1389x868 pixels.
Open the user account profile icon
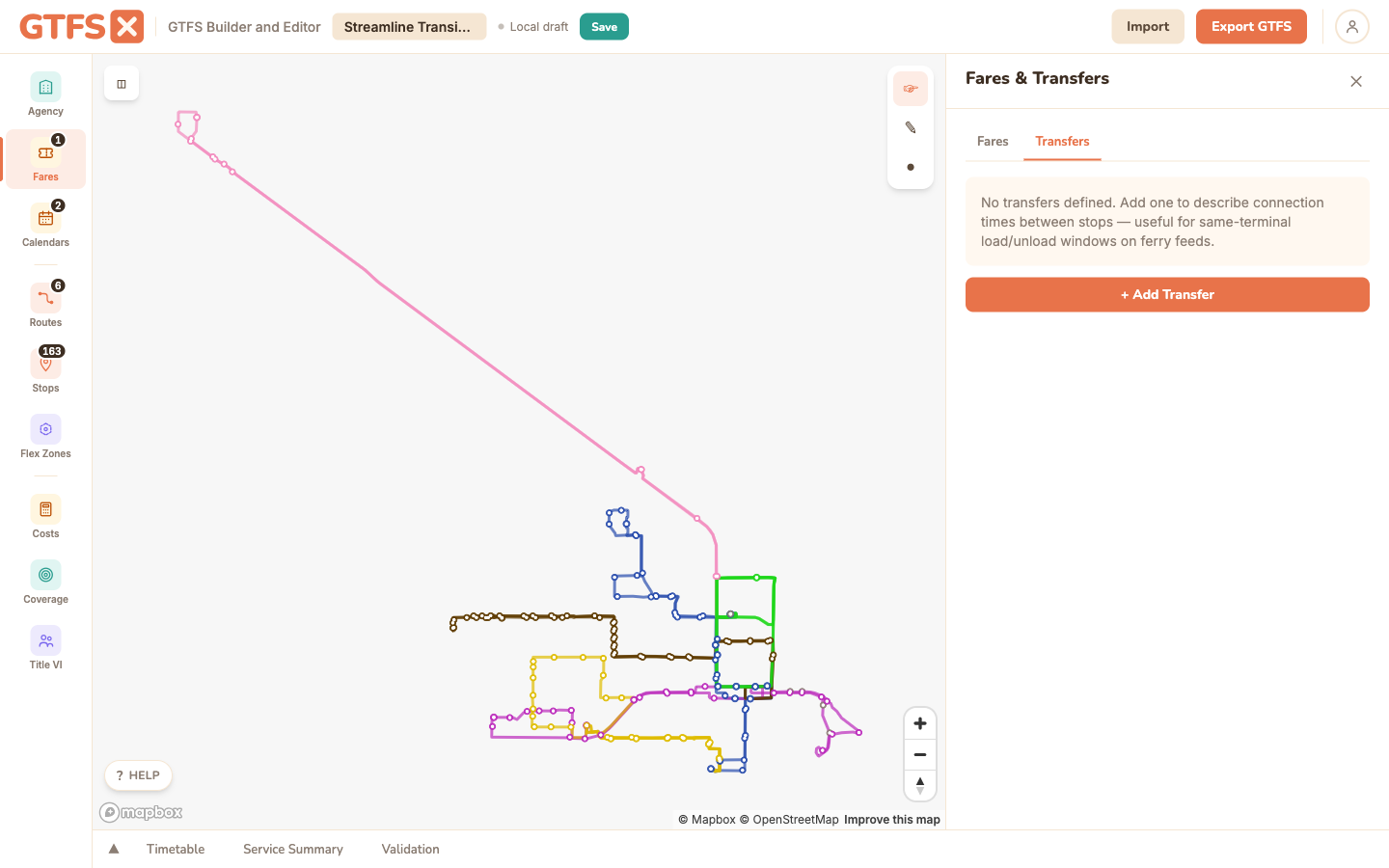coord(1352,27)
